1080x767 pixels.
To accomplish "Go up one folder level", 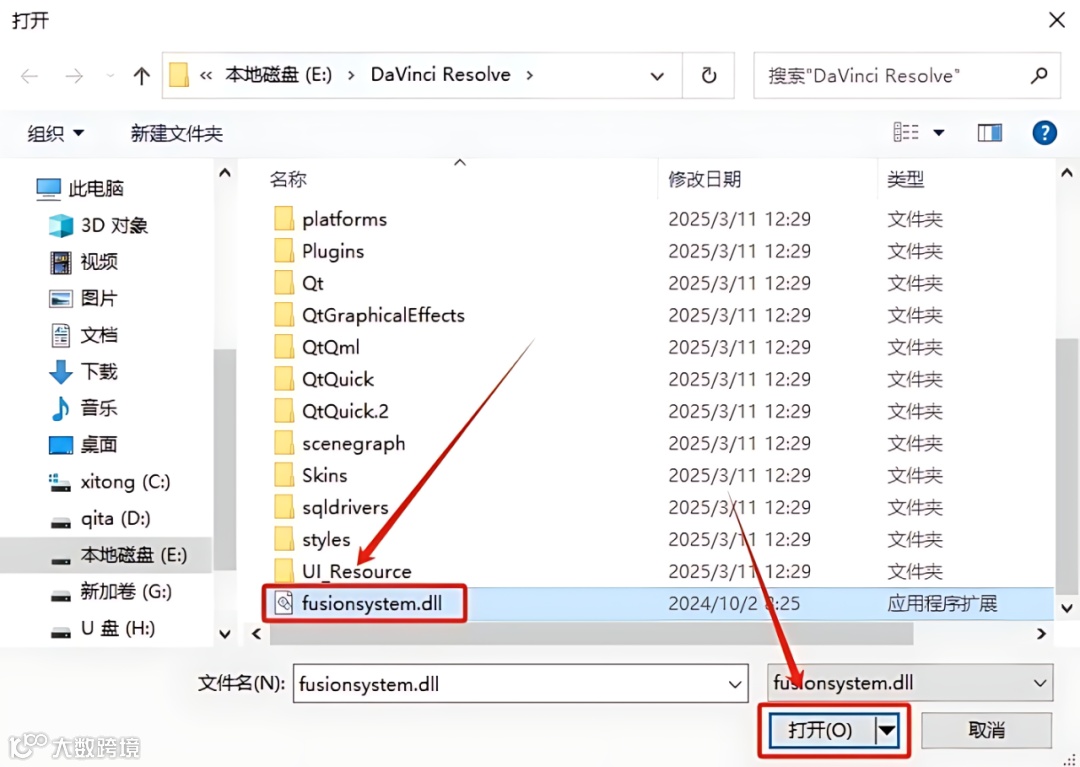I will coord(141,76).
